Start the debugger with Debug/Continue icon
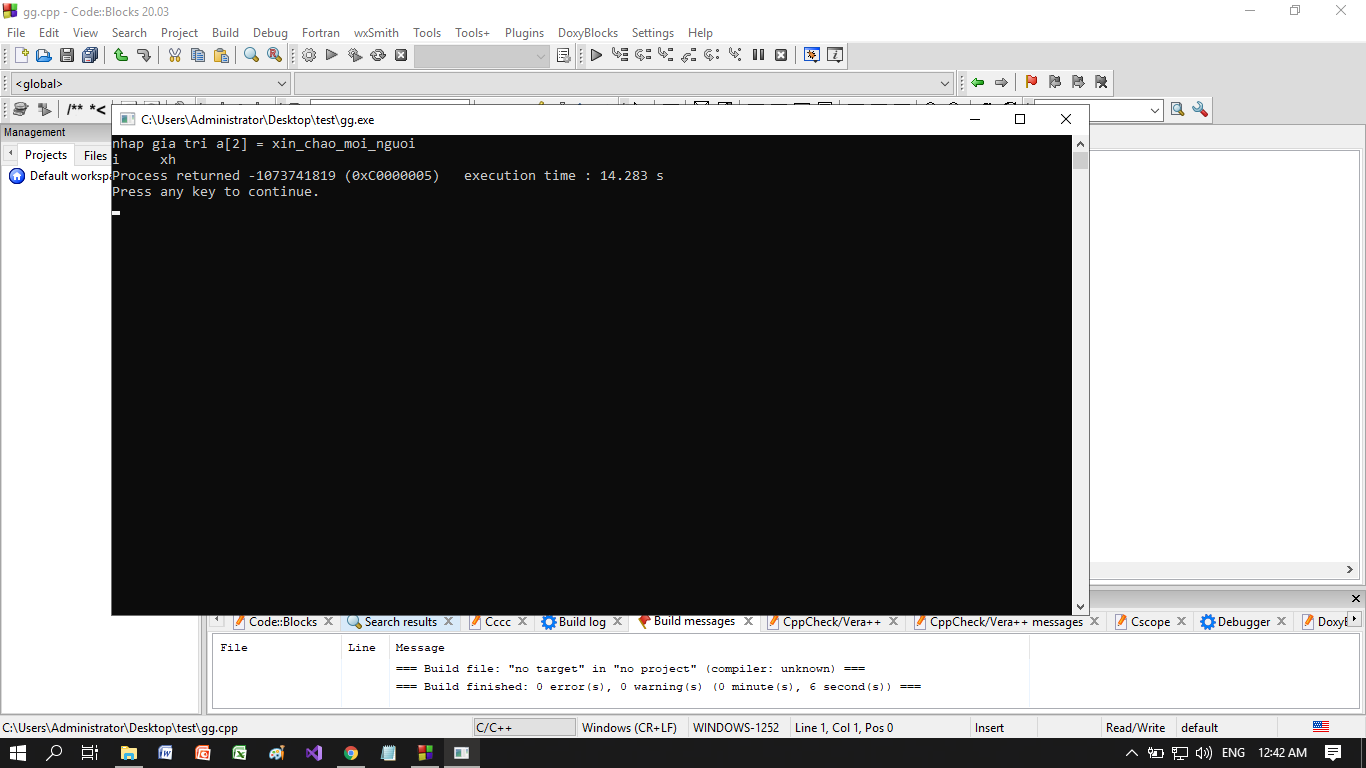 point(596,56)
